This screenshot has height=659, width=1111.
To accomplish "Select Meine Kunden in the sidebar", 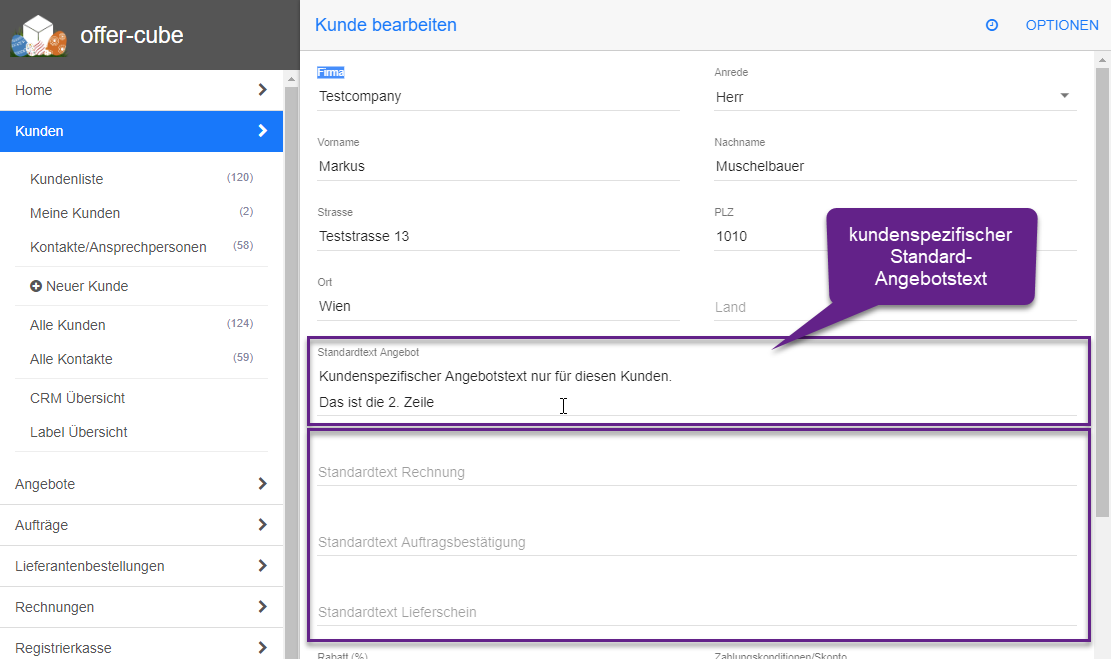I will click(75, 213).
